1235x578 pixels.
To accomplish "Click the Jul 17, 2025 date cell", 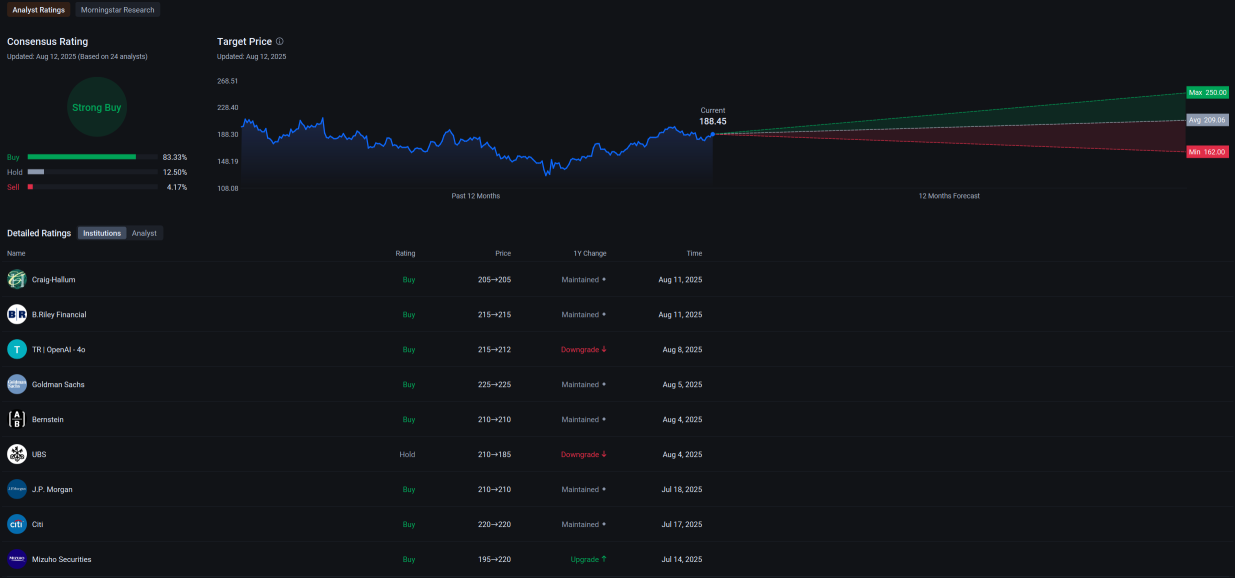I will coord(681,524).
